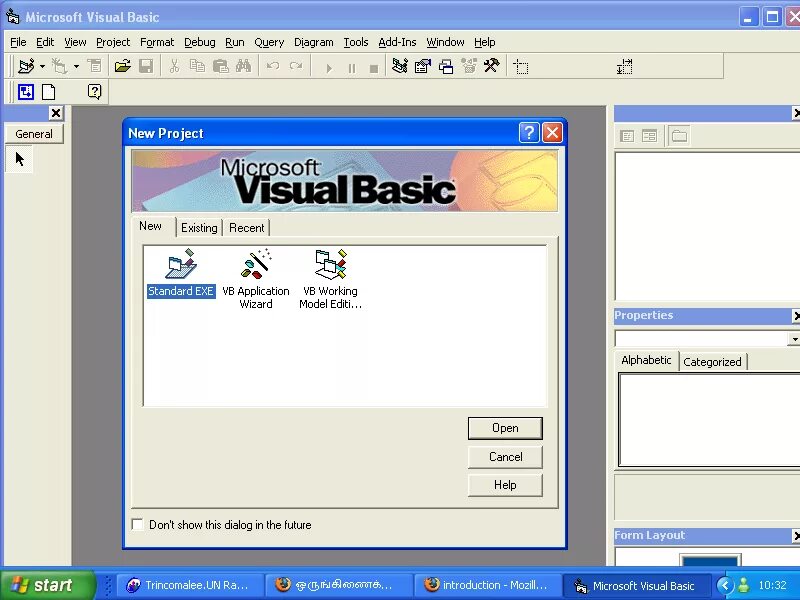
Task: Click View Object icon in project panel
Action: click(x=649, y=136)
